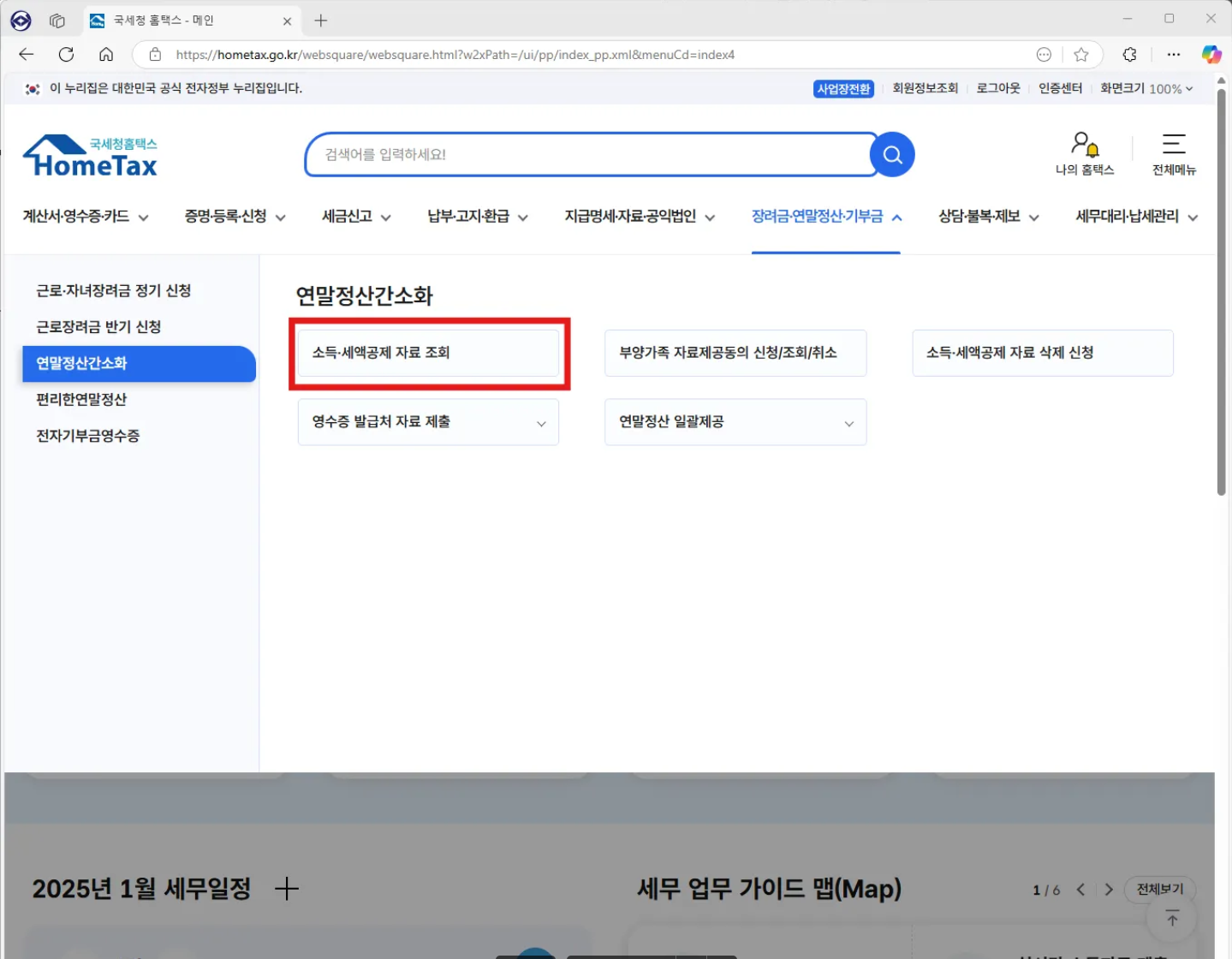Screen dimensions: 1232x959
Task: Open a new browser tab
Action: (321, 21)
